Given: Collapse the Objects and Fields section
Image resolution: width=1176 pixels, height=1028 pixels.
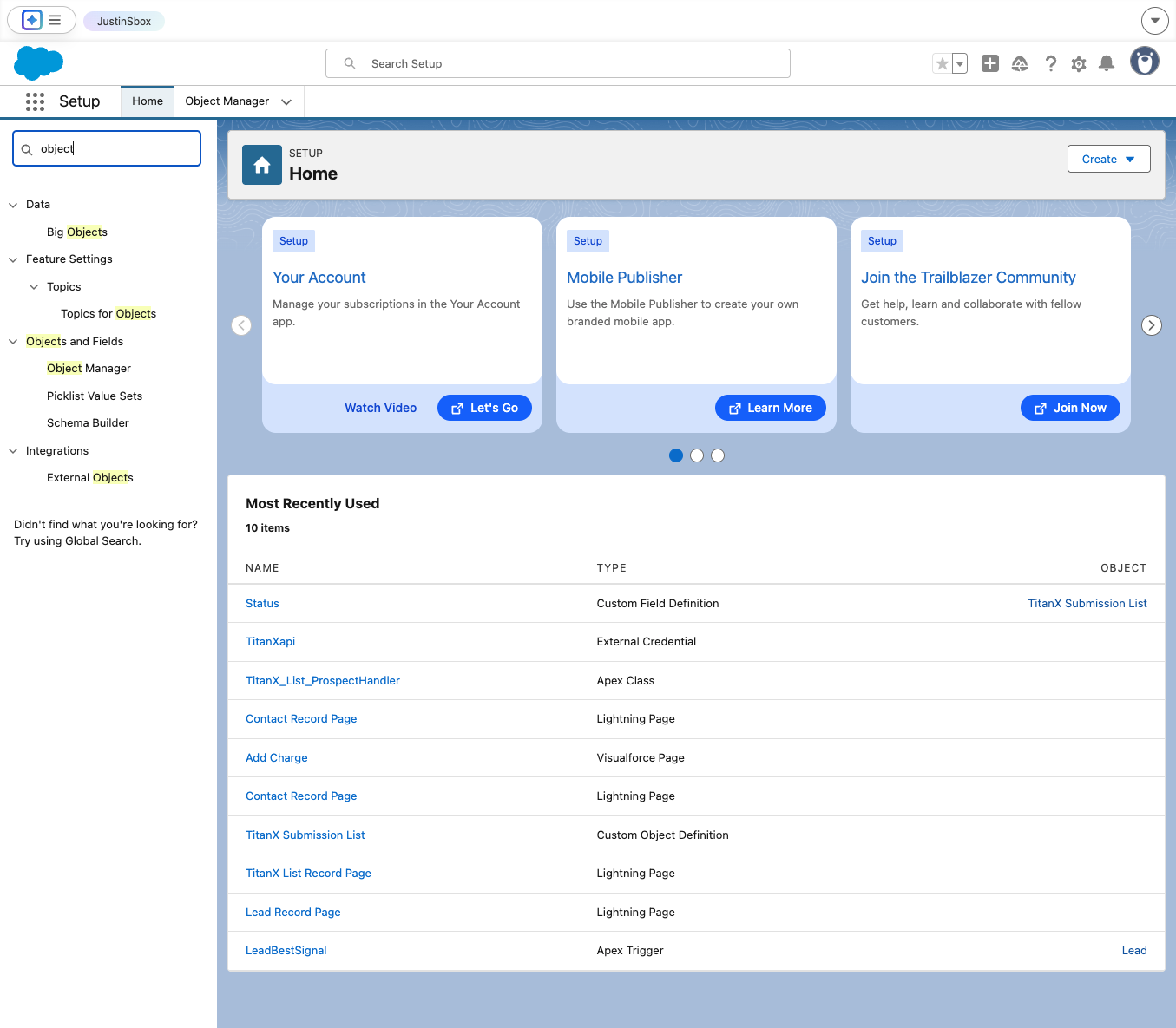Looking at the screenshot, I should (13, 342).
